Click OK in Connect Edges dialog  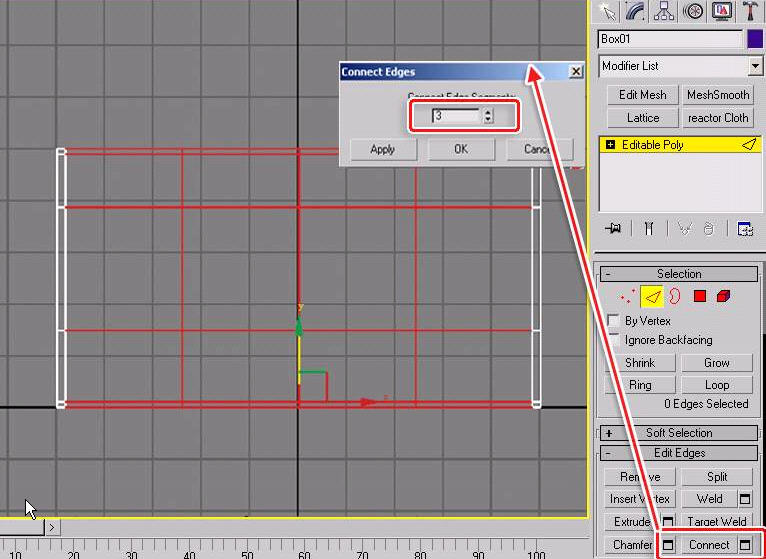pyautogui.click(x=460, y=149)
